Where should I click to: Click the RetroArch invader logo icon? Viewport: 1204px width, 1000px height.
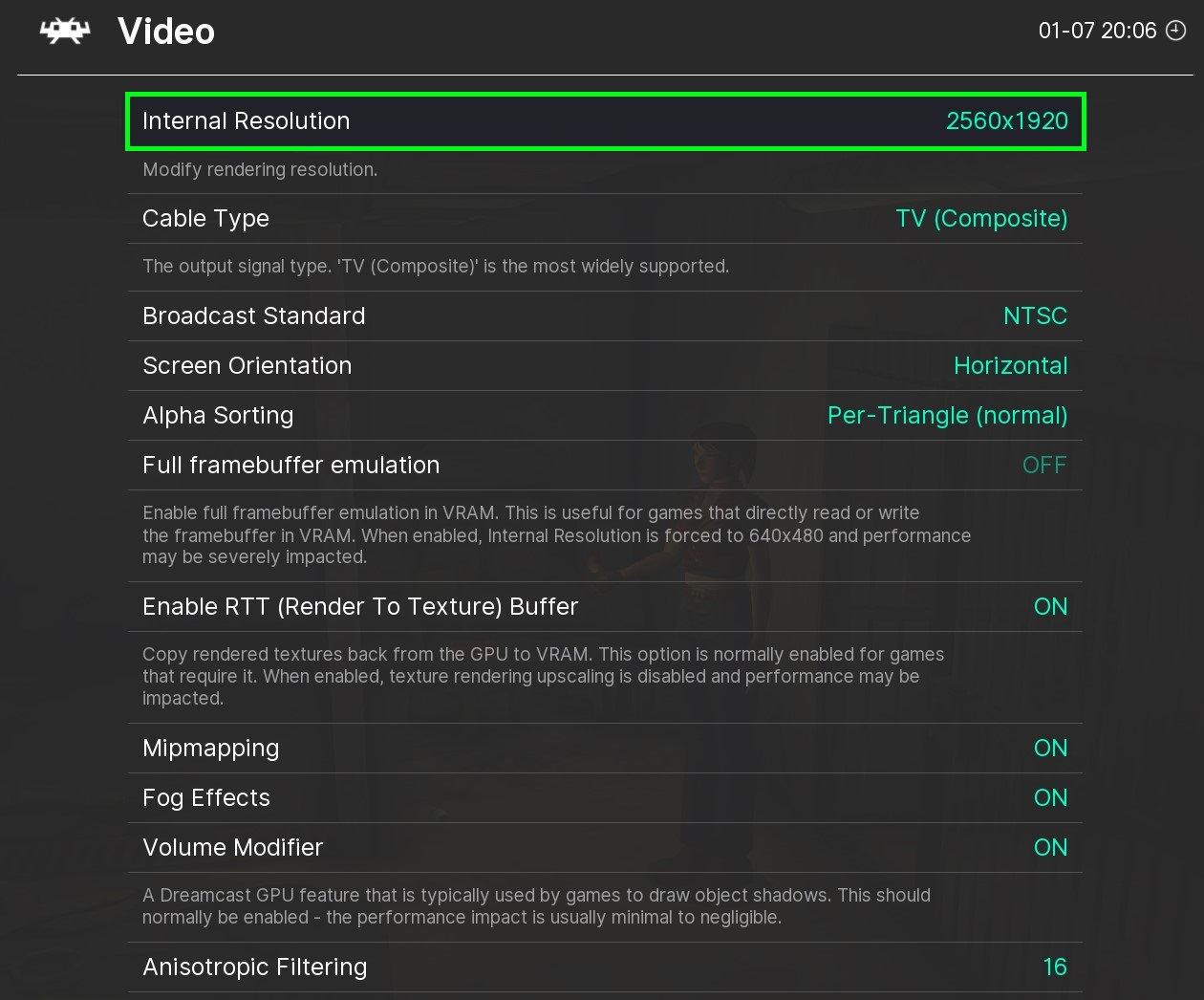[x=65, y=32]
